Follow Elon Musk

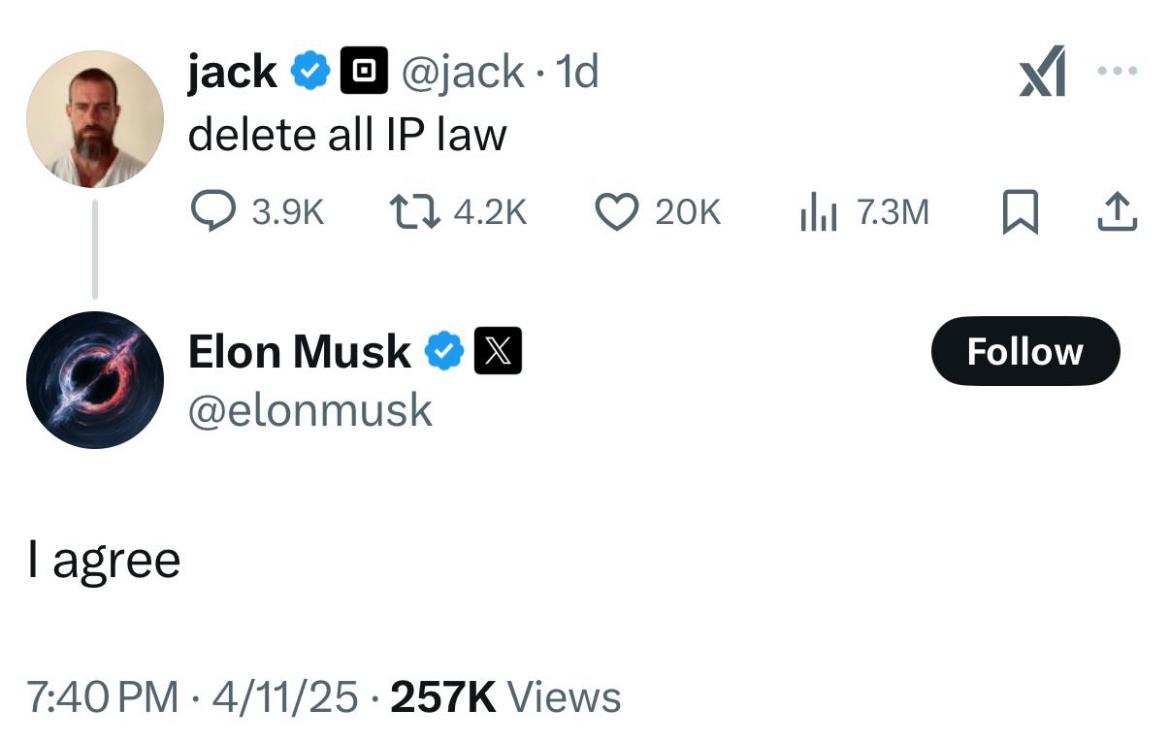[1025, 351]
